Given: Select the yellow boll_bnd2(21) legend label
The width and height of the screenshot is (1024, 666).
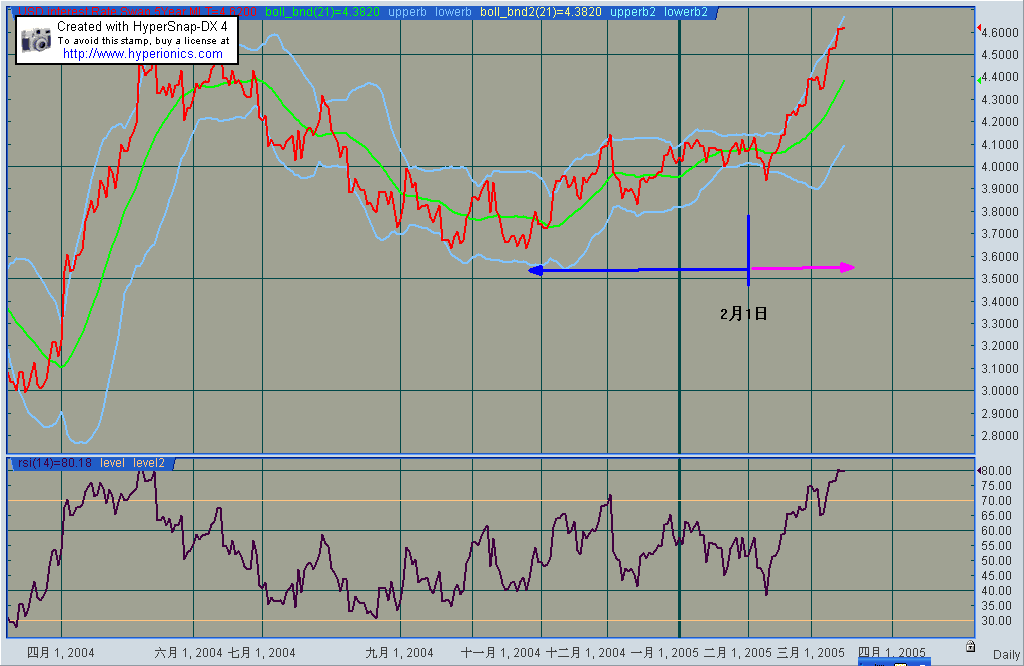Looking at the screenshot, I should click(541, 12).
